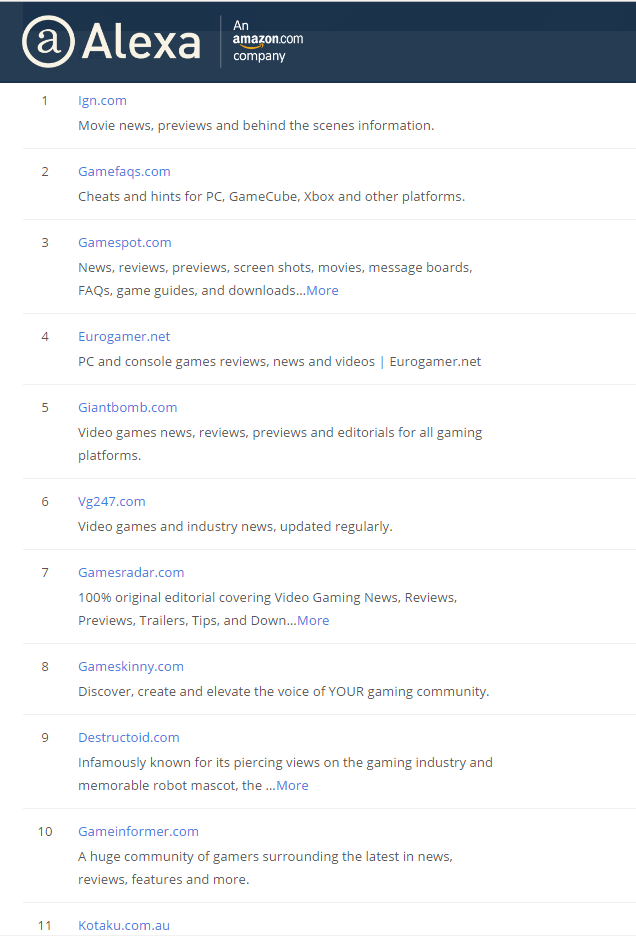Click the Kotaku.com.au link

coord(124,925)
